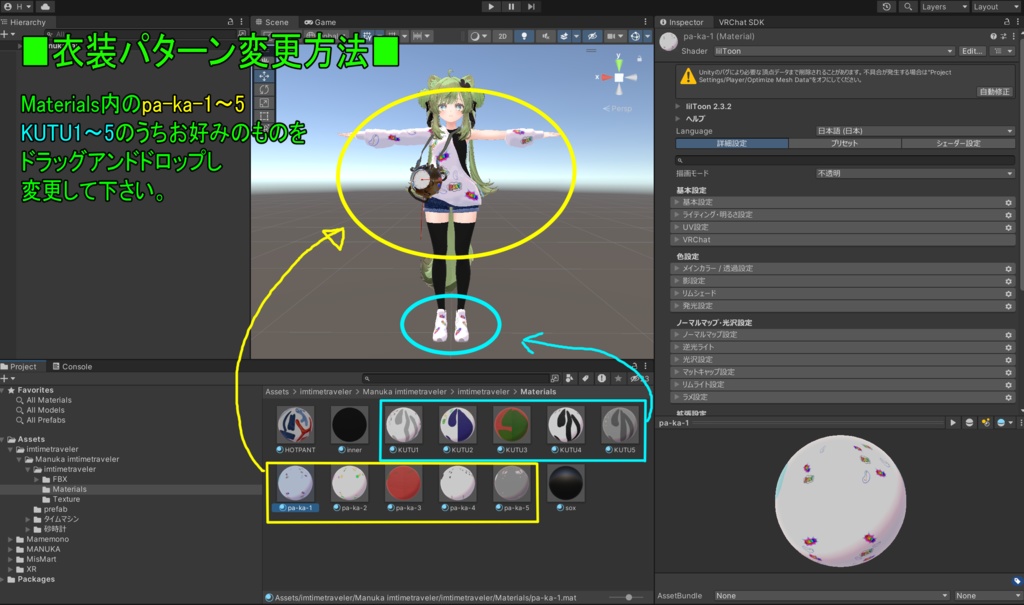Screen dimensions: 1024x605
Task: Open the undo history icon
Action: pyautogui.click(x=886, y=7)
